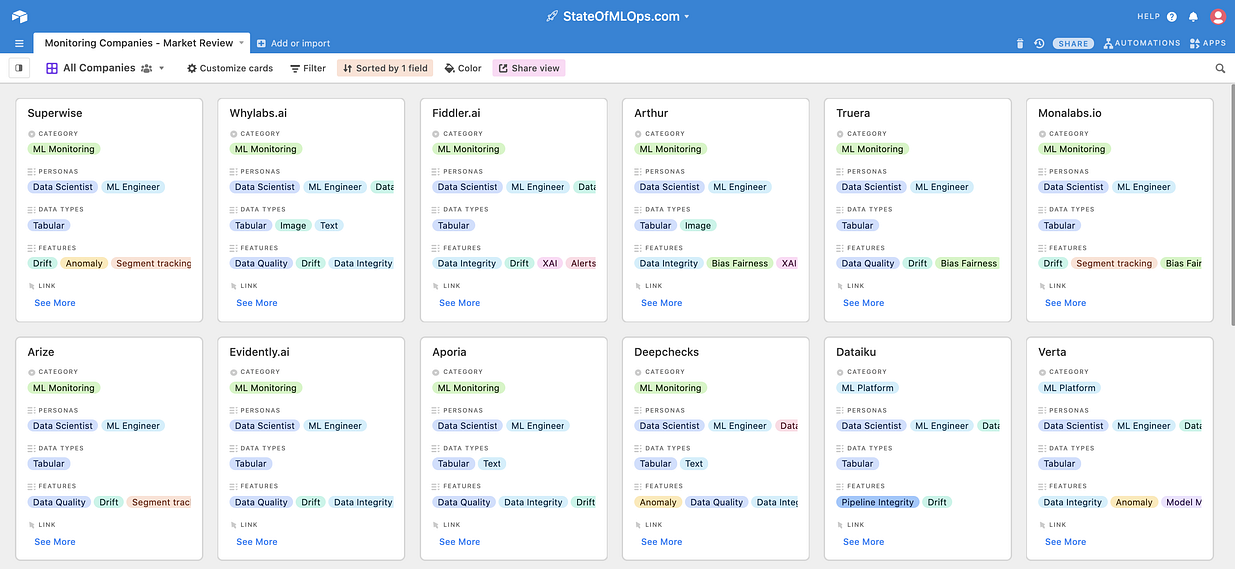Viewport: 1235px width, 569px height.
Task: Follow See More link on Verta card
Action: (1066, 542)
